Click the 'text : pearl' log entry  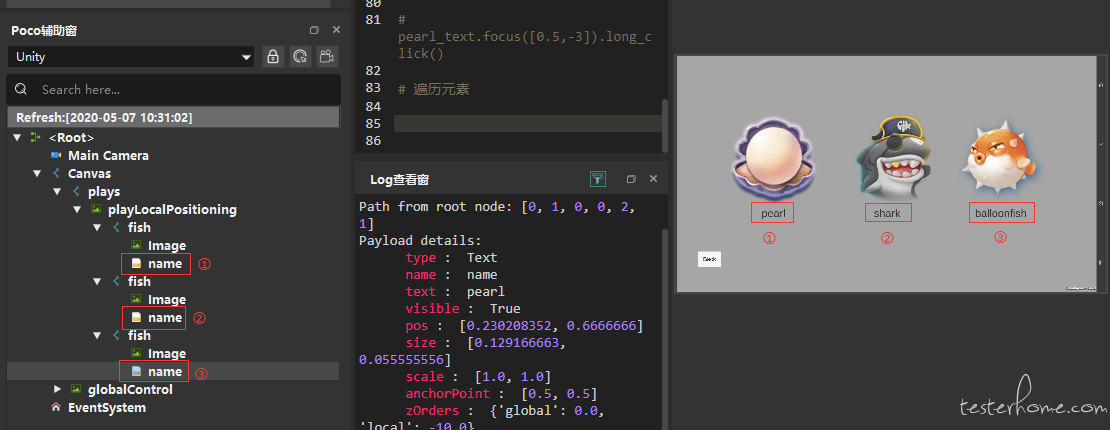tap(454, 292)
